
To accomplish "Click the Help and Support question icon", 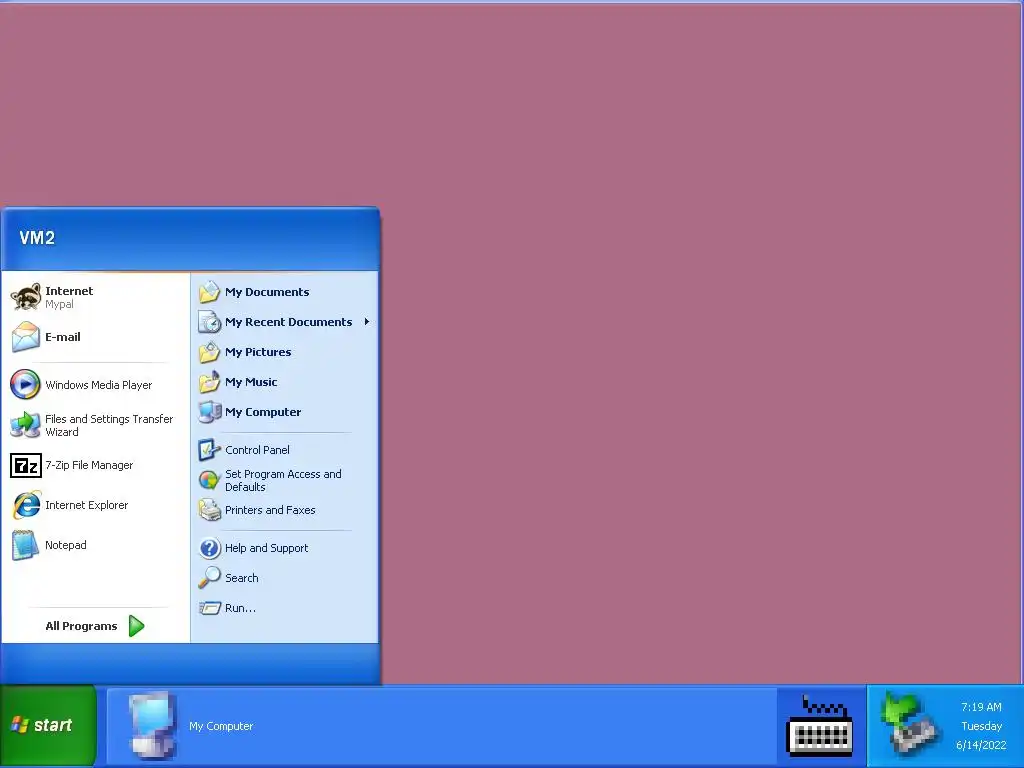I will [x=210, y=548].
